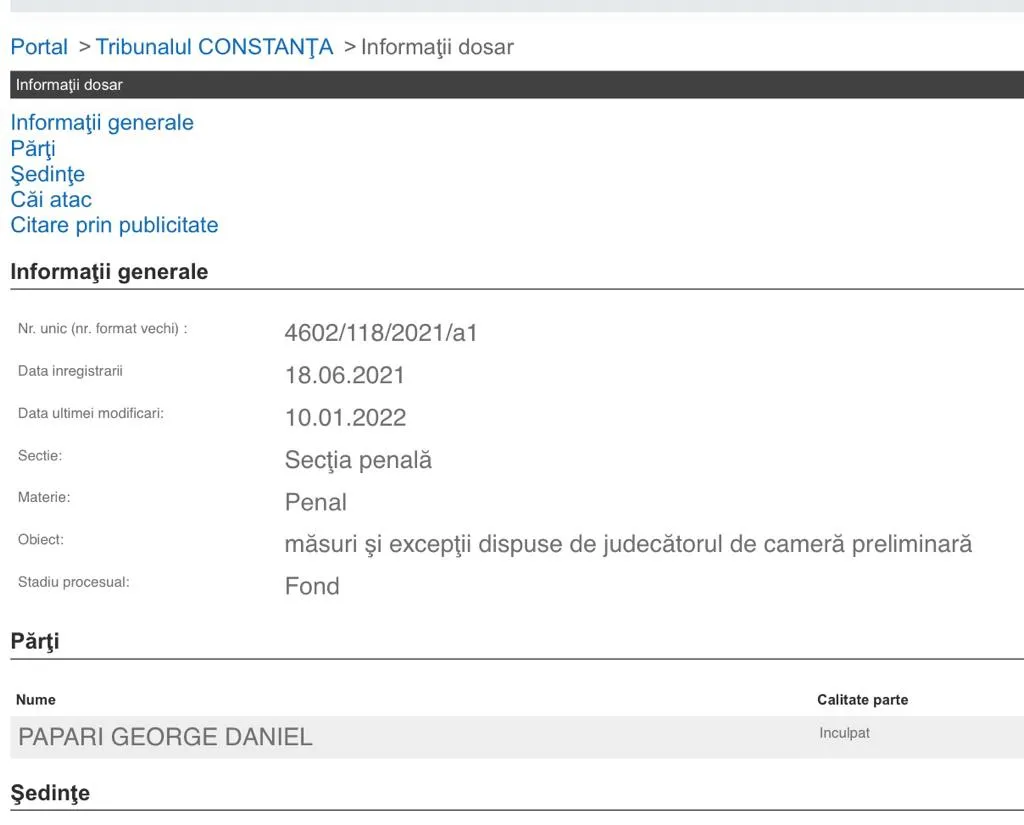The height and width of the screenshot is (825, 1024).
Task: Select the PAPARI GEORGE DANIEL party row
Action: click(x=517, y=737)
